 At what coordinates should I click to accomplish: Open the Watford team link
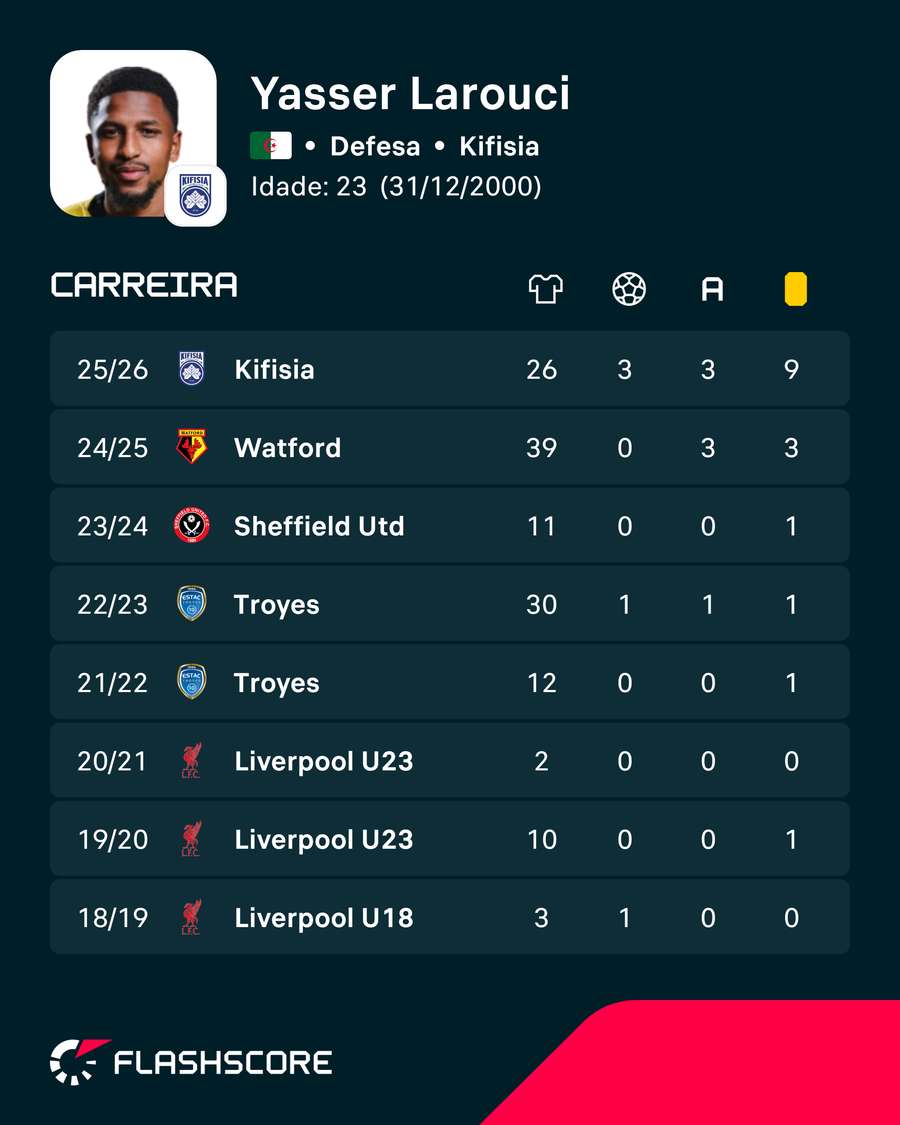(x=288, y=448)
